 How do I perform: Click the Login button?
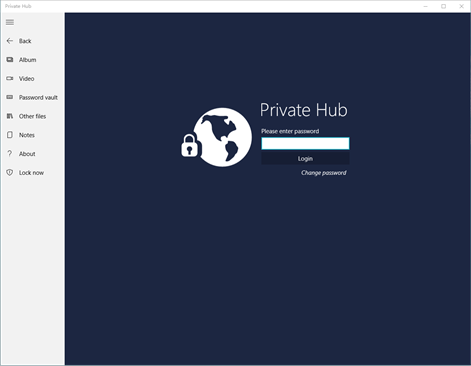click(x=305, y=158)
